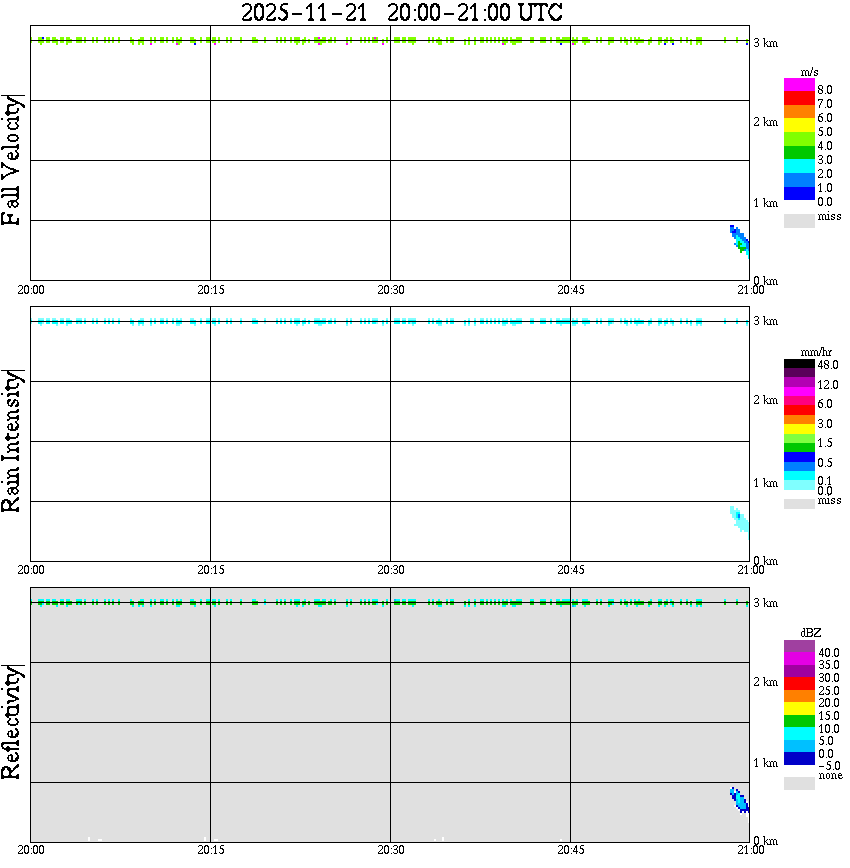Select the orange 6.0 m/s fall velocity swatch

[799, 112]
